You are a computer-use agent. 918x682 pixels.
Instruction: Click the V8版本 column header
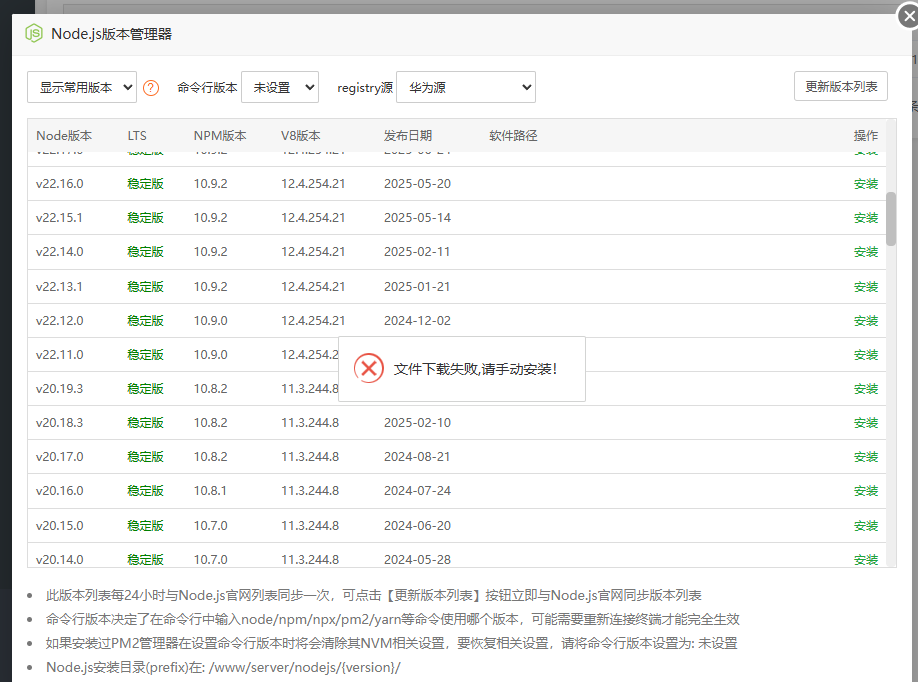301,136
